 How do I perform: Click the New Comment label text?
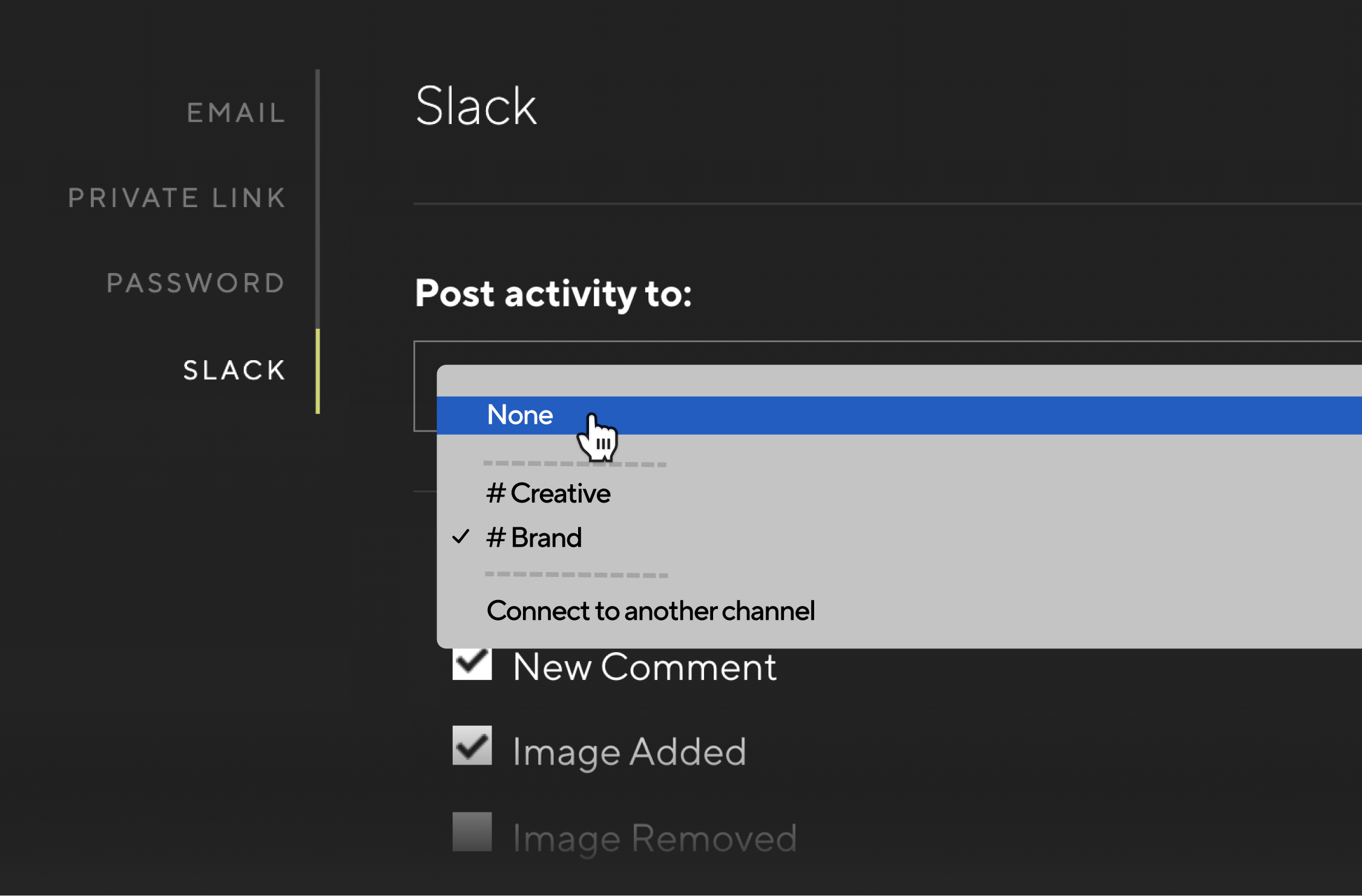(x=645, y=667)
